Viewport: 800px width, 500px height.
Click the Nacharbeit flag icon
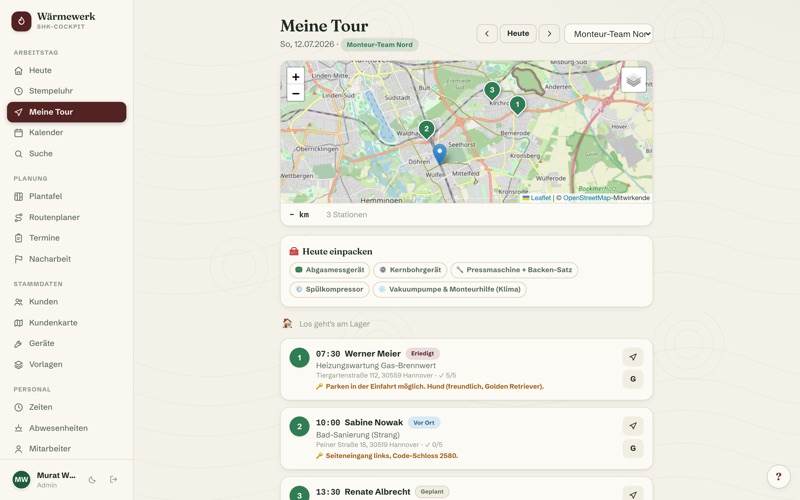pyautogui.click(x=18, y=259)
